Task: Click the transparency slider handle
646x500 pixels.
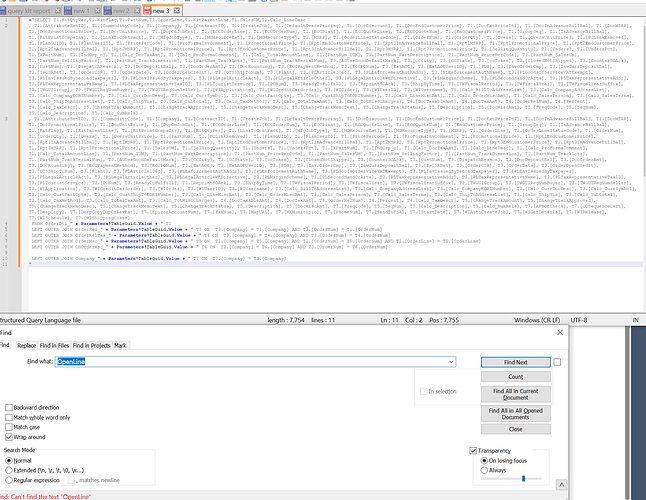Action: click(x=523, y=479)
